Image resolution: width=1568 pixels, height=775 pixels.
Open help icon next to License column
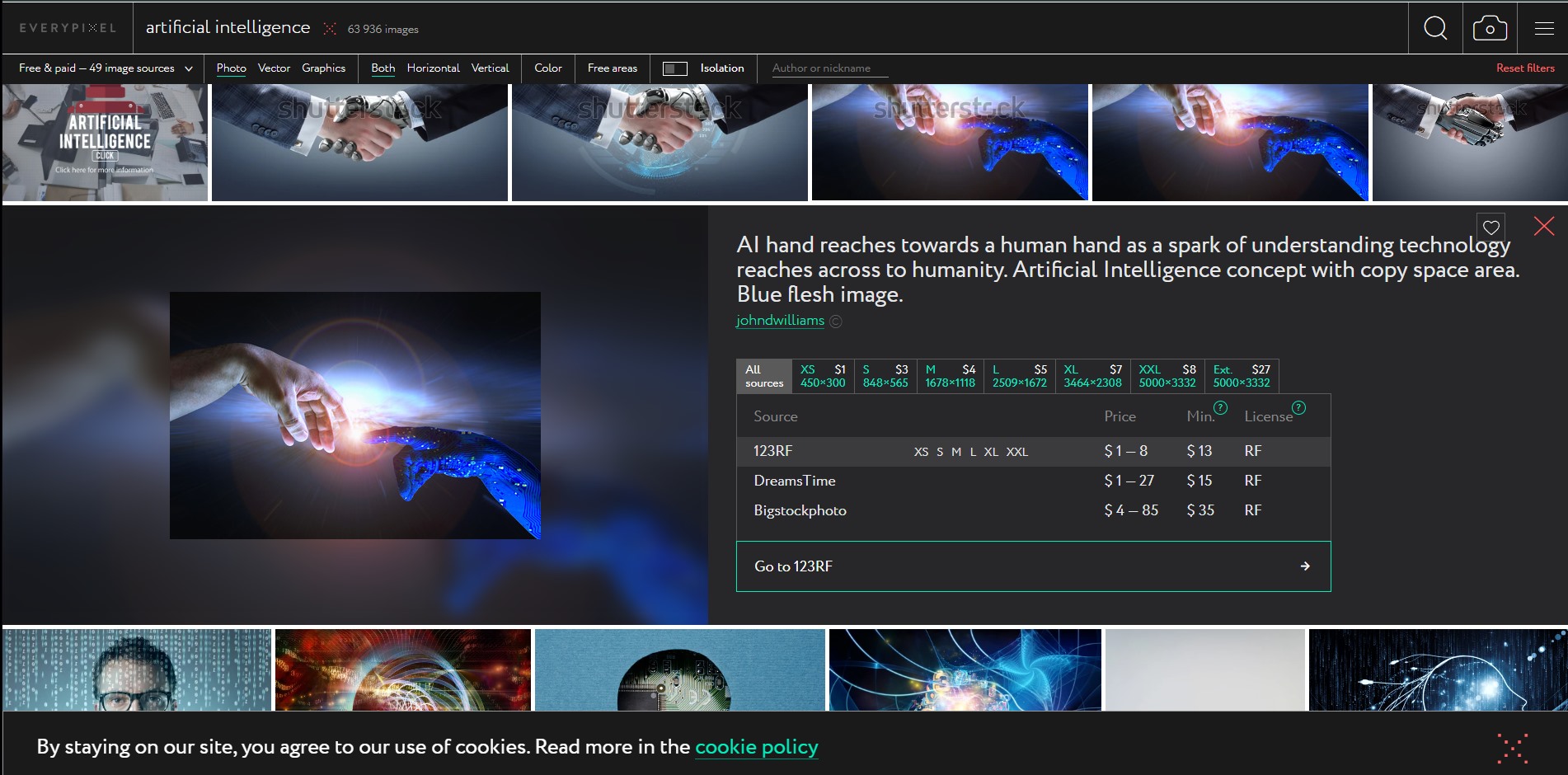tap(1298, 407)
